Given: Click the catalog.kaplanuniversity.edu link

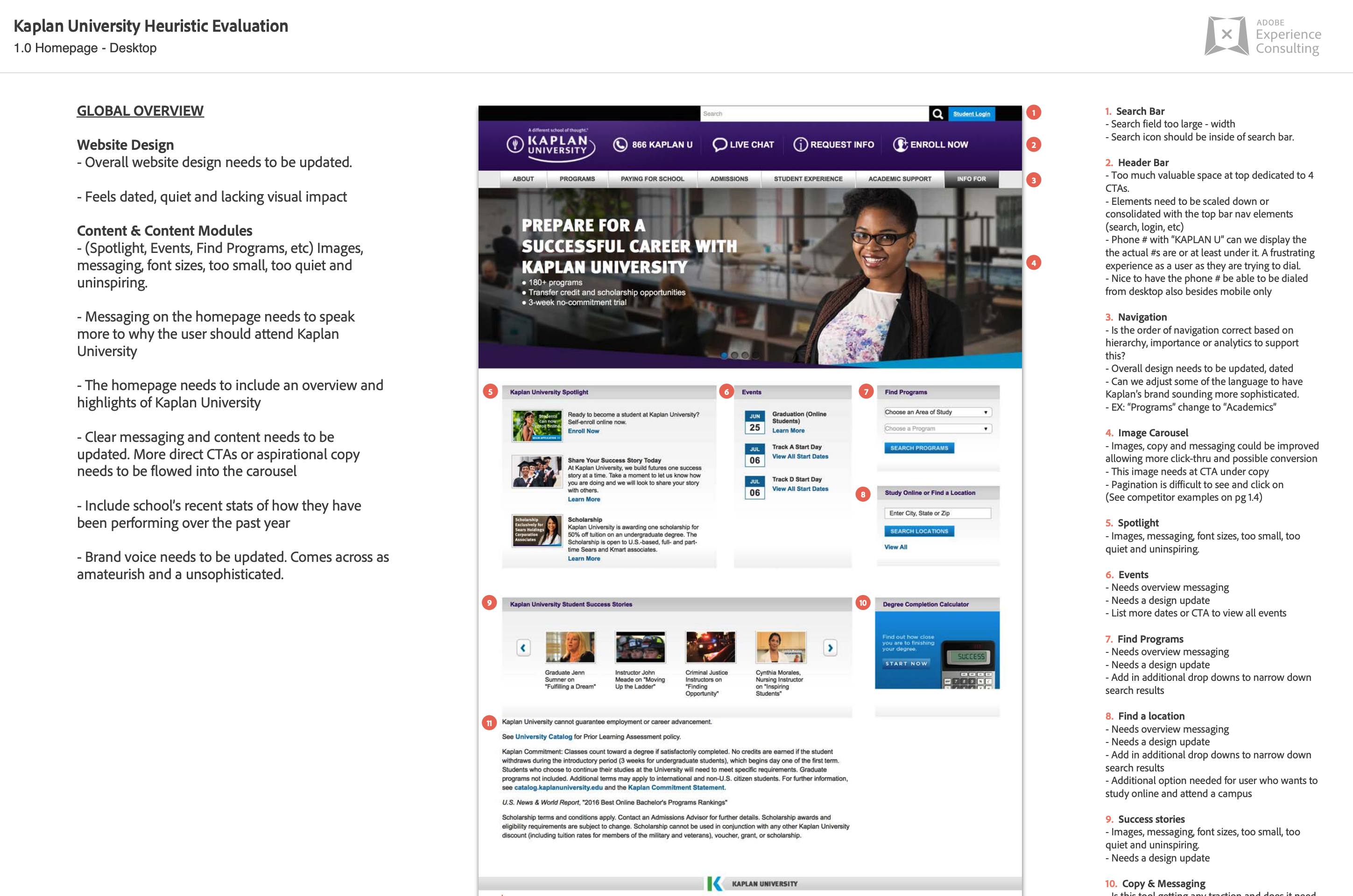Looking at the screenshot, I should tap(558, 787).
